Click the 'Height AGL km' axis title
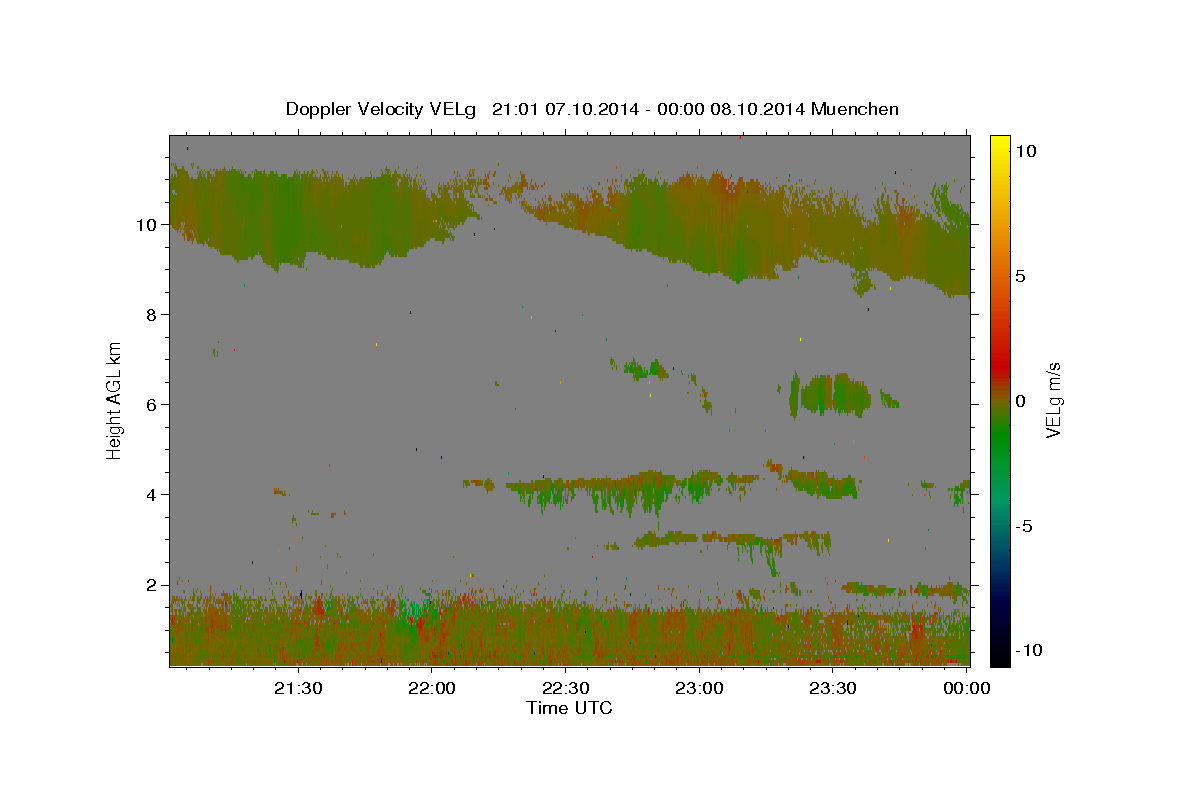Viewport: 1200px width, 800px height. click(115, 399)
